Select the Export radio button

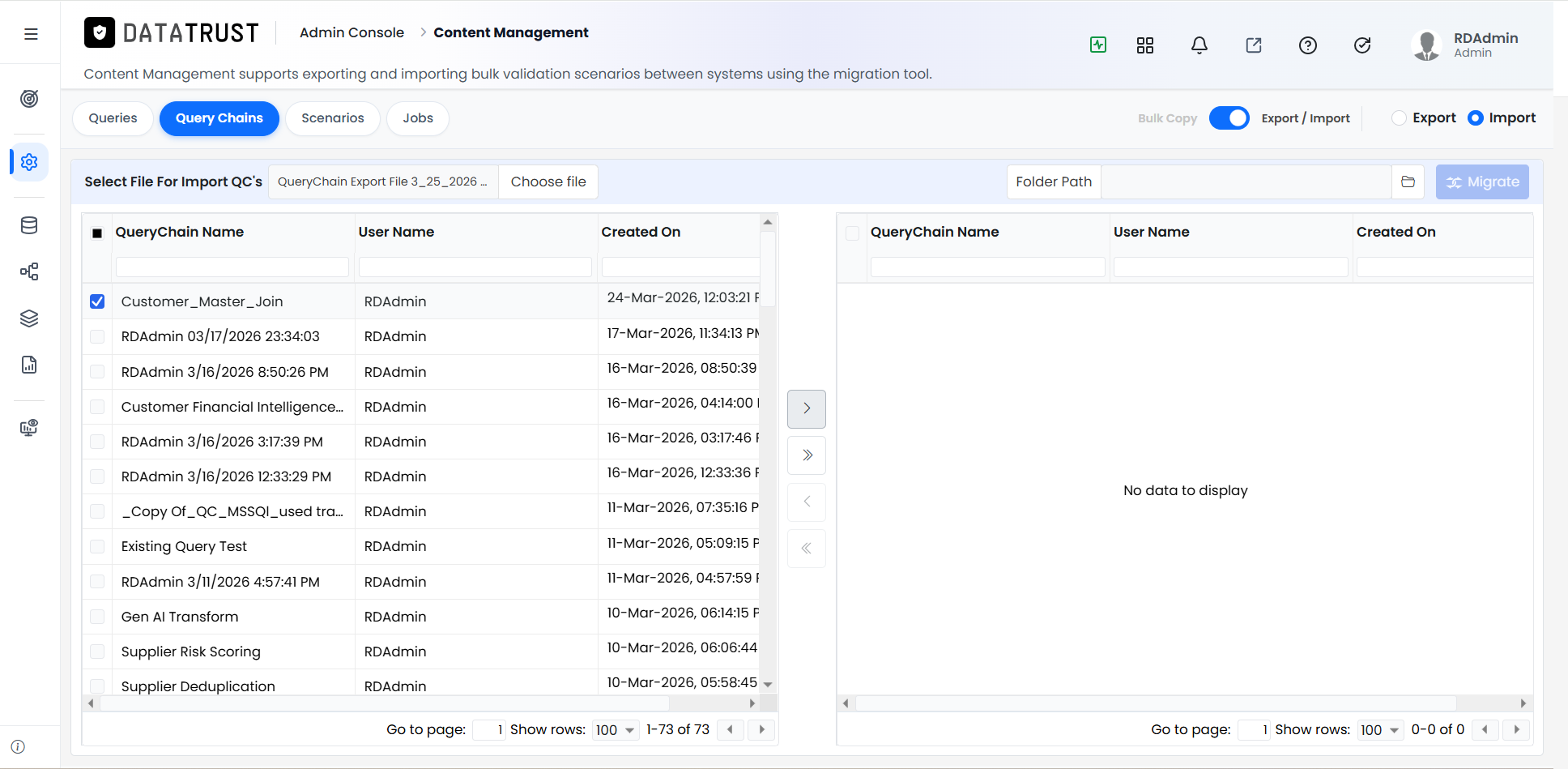coord(1399,118)
